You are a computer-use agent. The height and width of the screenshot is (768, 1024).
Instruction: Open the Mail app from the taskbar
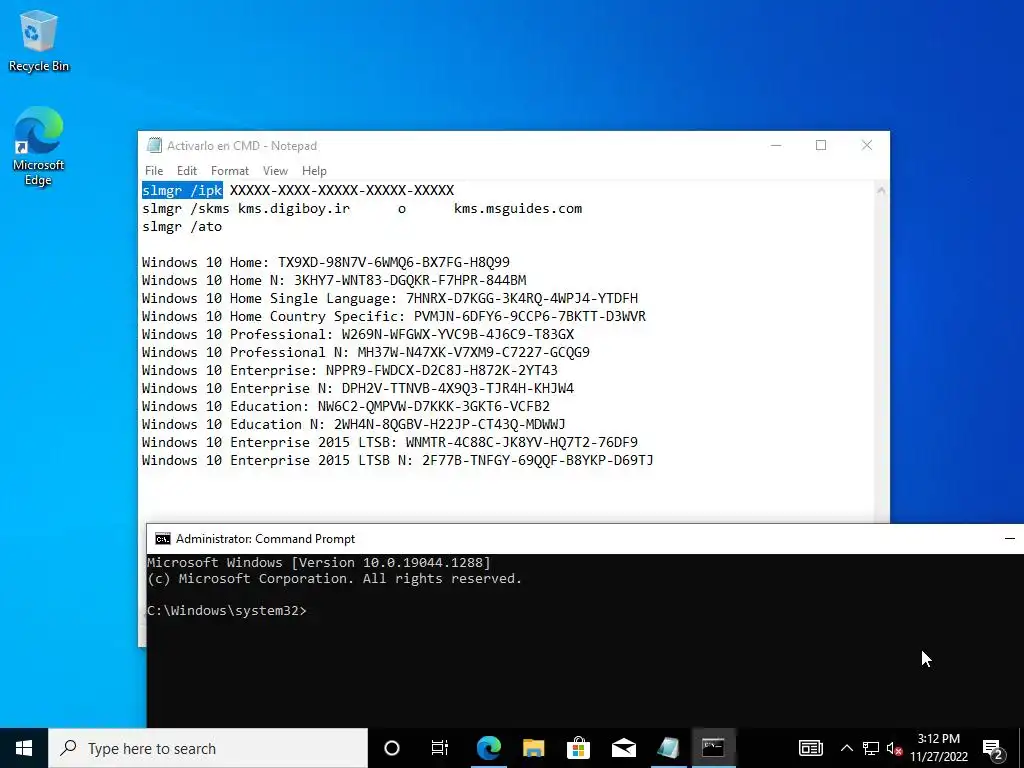[624, 748]
